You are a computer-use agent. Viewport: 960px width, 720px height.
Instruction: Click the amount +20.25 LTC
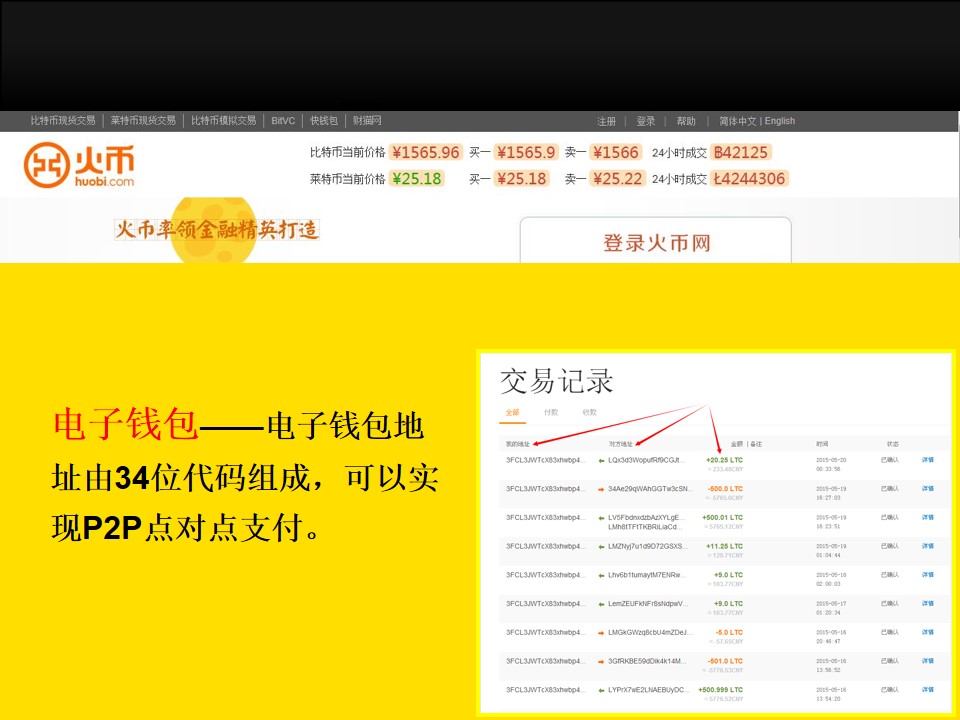pyautogui.click(x=724, y=460)
